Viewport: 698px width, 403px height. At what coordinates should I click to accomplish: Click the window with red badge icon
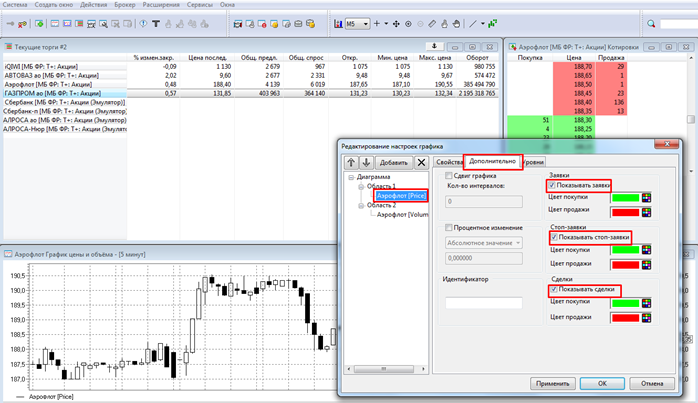[x=262, y=24]
